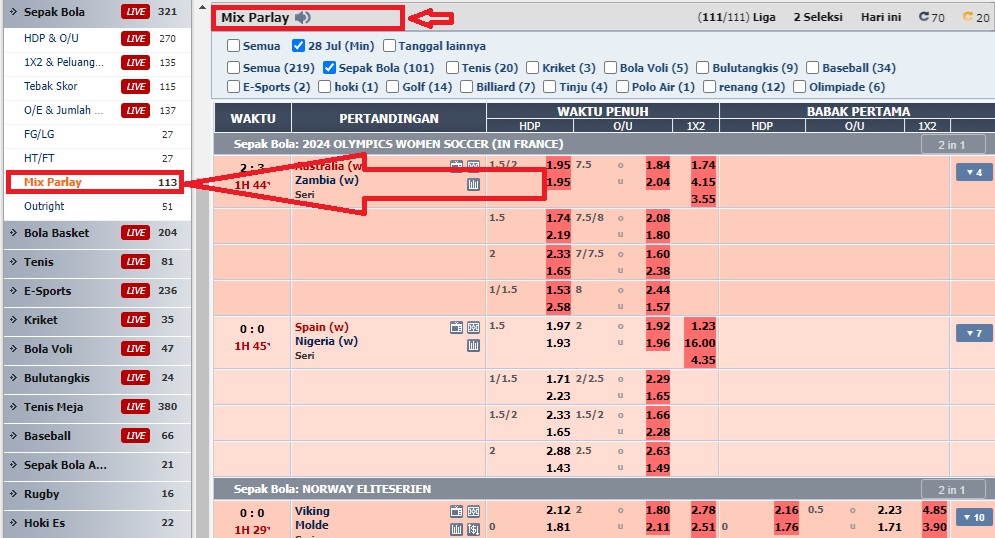Click the dollar-sign icon in the Molde row

tap(473, 529)
